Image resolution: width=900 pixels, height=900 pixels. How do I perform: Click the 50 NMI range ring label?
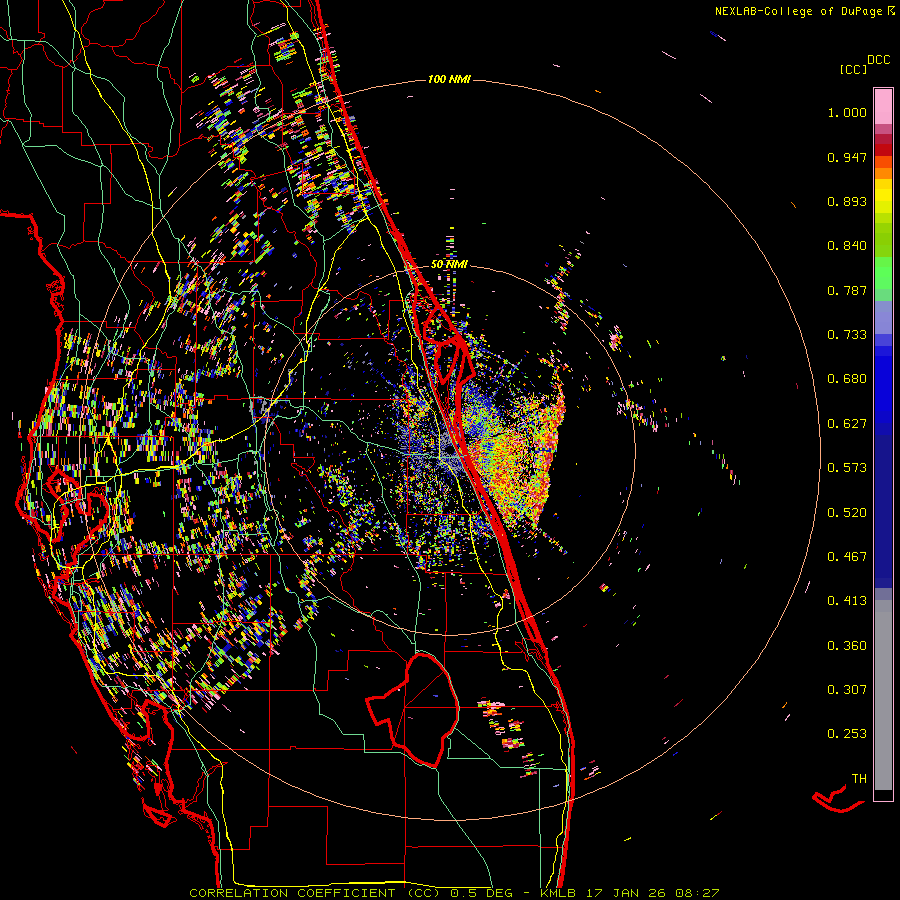[450, 263]
